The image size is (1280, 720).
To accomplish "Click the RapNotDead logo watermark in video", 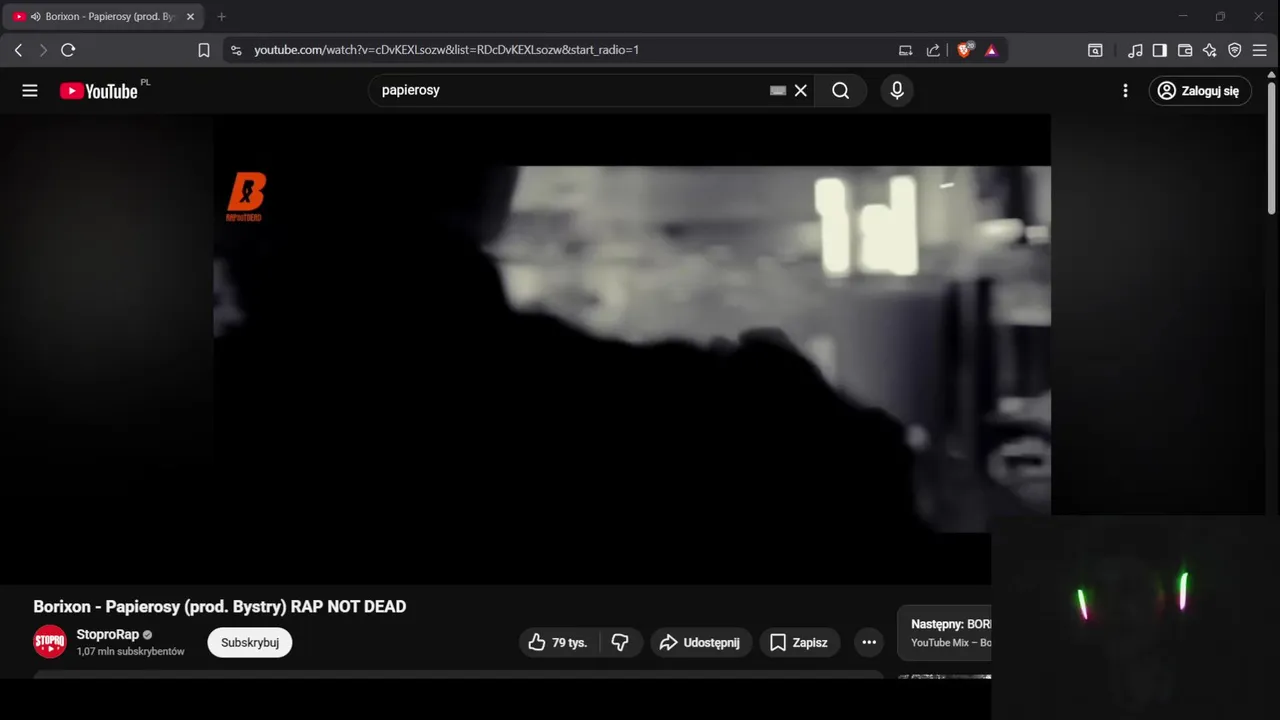I will pos(246,196).
